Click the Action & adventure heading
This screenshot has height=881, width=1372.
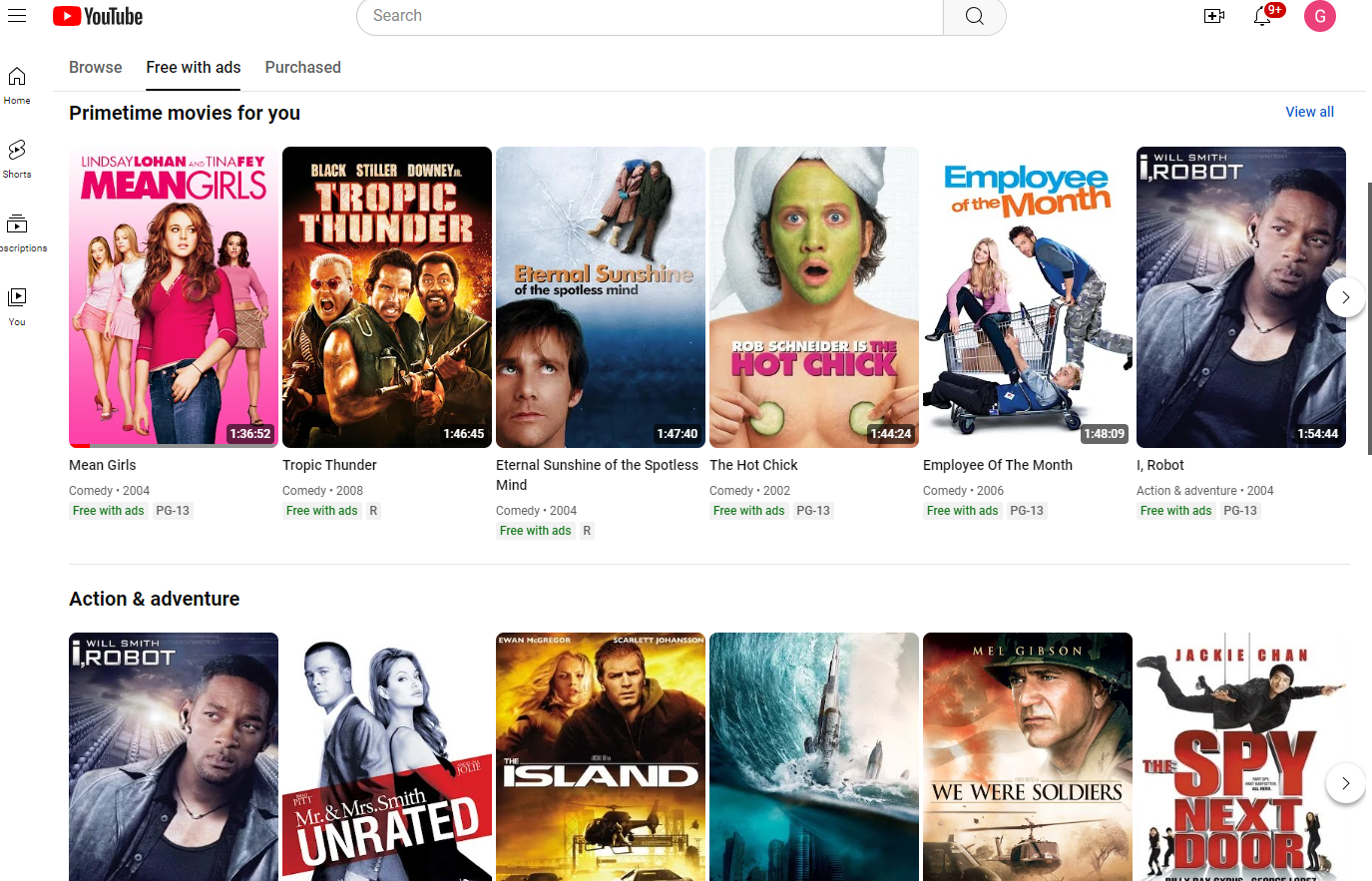click(155, 599)
